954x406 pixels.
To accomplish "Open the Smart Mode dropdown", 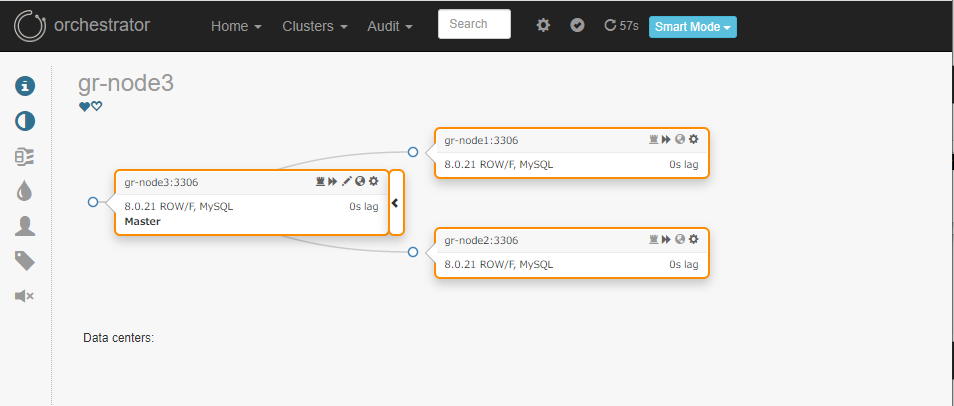I will click(692, 27).
